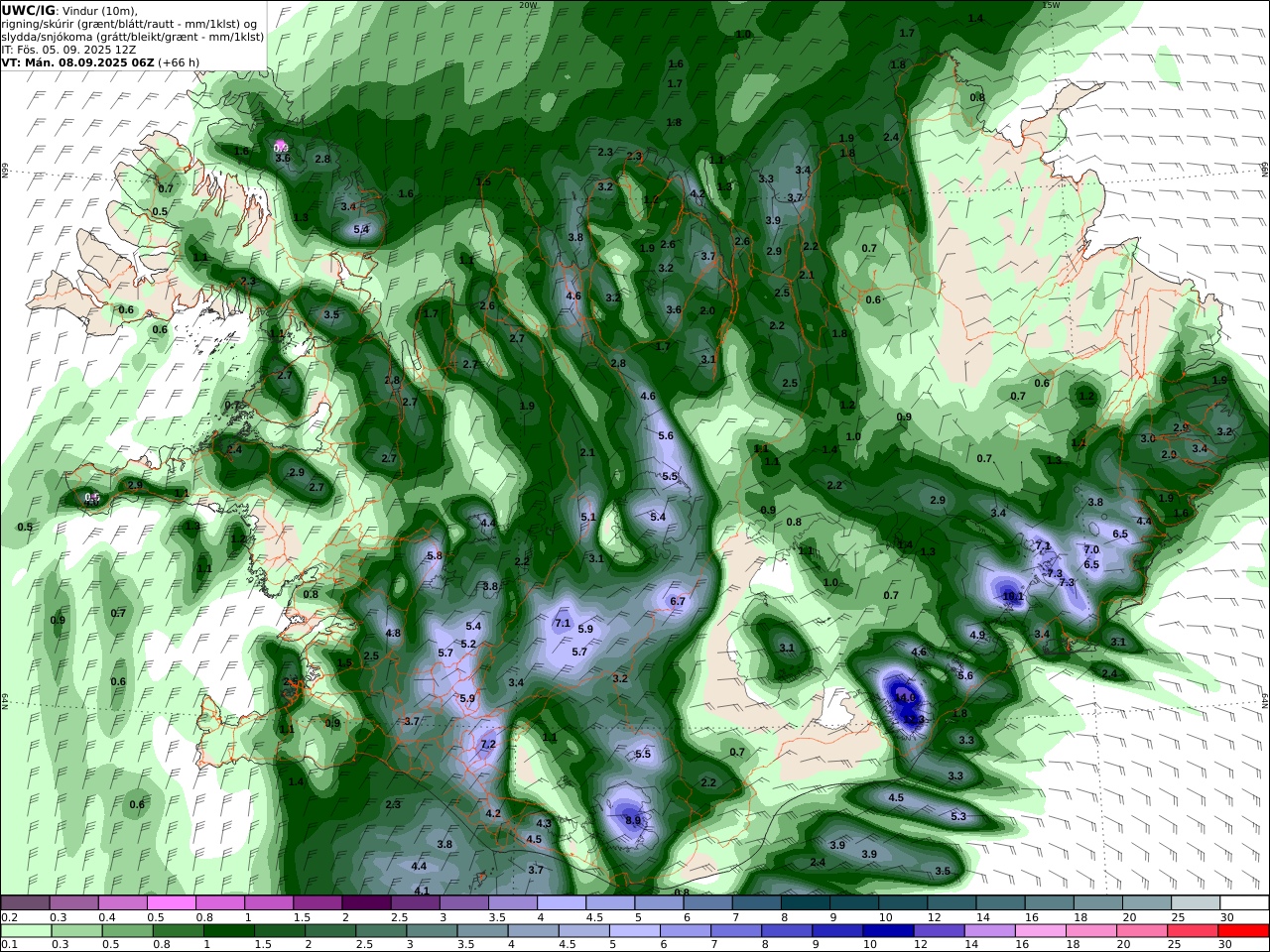Click the 0.2 label in the upper legend row
This screenshot has width=1270, height=952.
(x=9, y=917)
